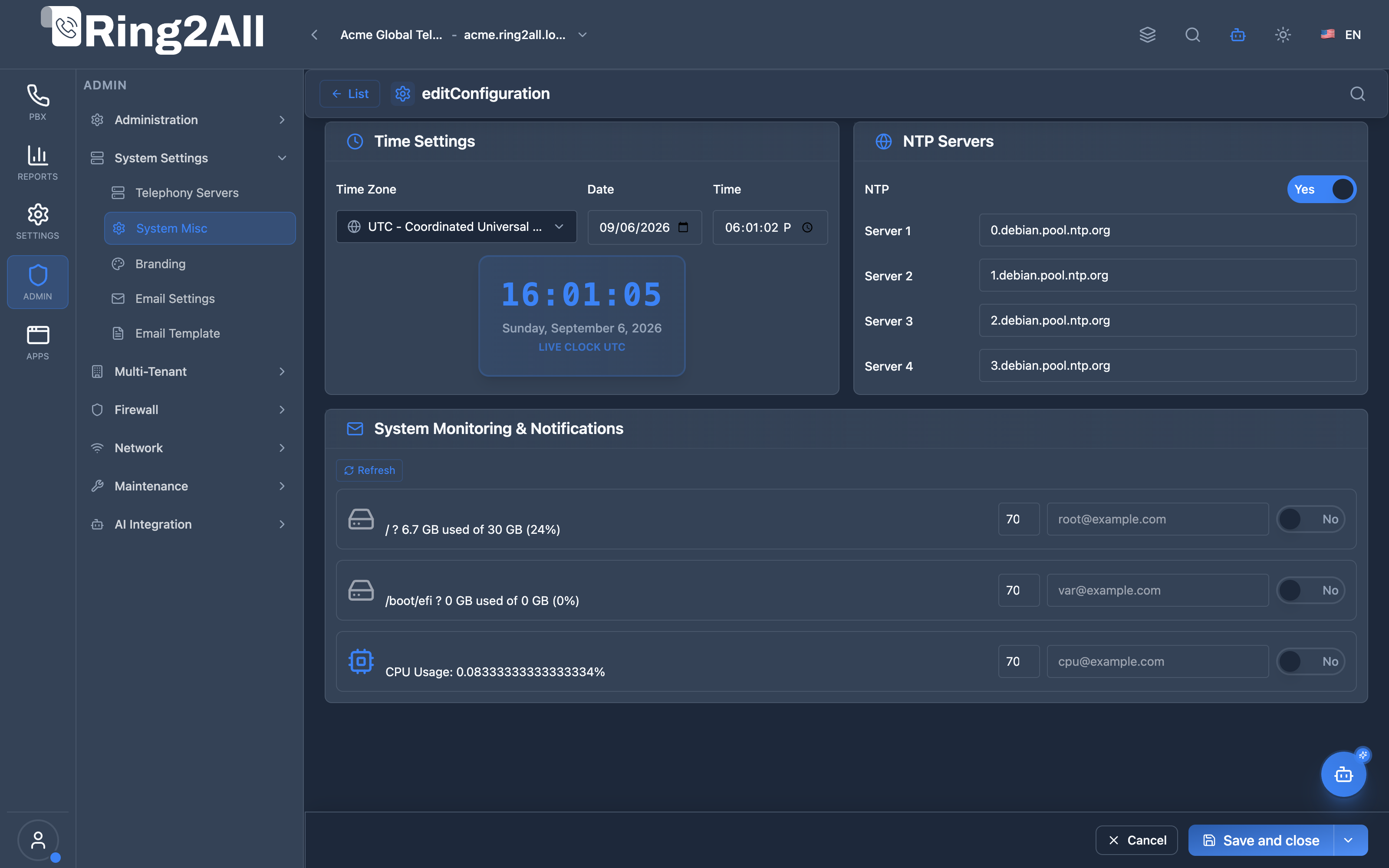Enable notification toggle for root disk
The height and width of the screenshot is (868, 1389).
pyautogui.click(x=1311, y=519)
